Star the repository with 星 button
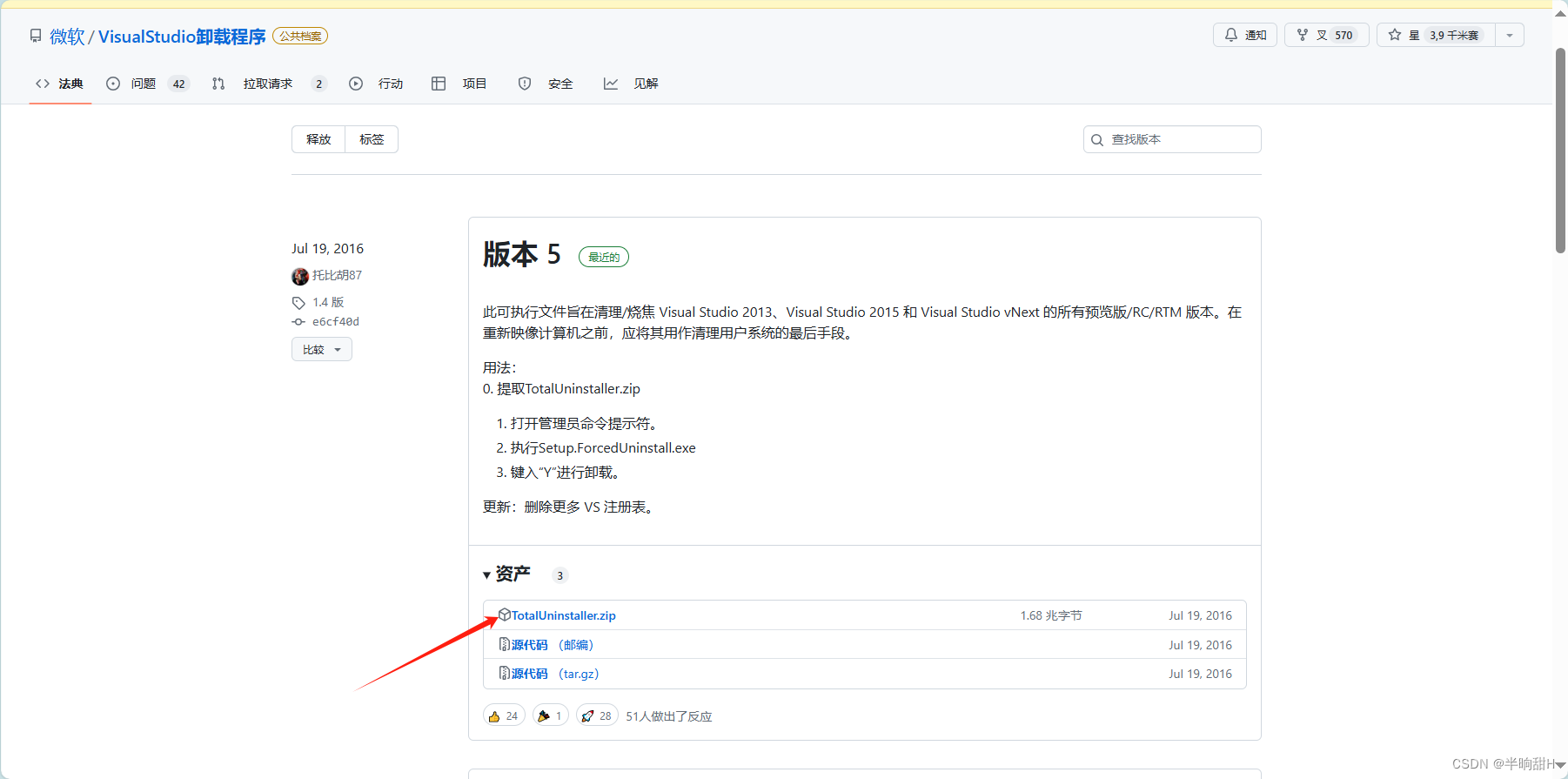This screenshot has width=1568, height=779. pyautogui.click(x=1436, y=35)
